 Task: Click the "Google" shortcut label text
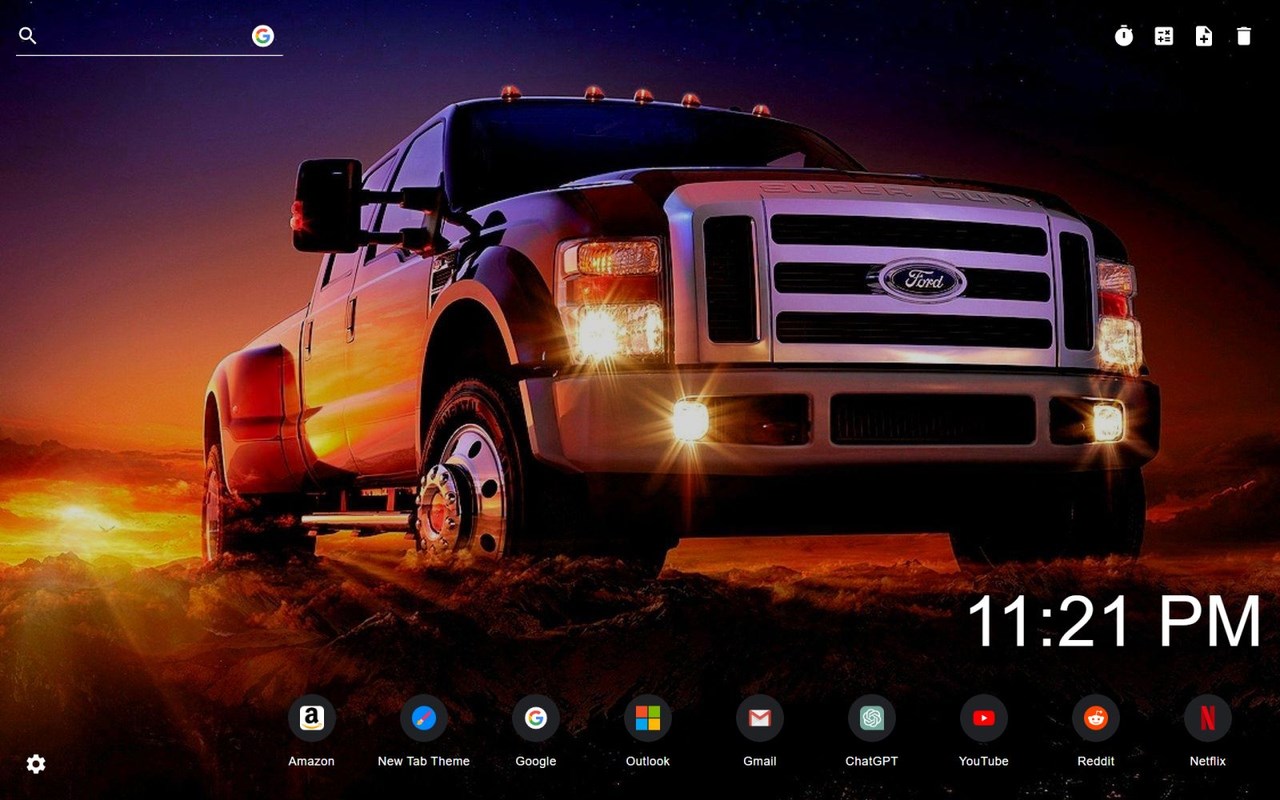[x=536, y=761]
